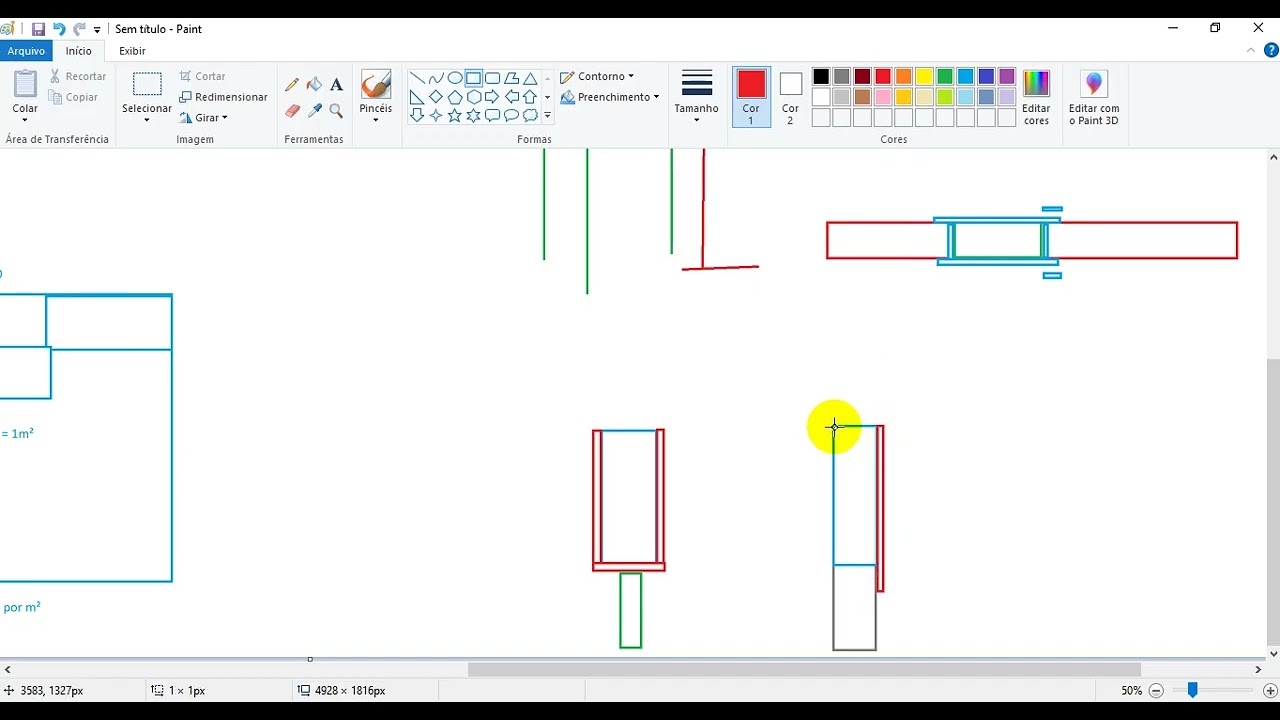Choose the Curve shape
The height and width of the screenshot is (720, 1280).
pos(436,78)
